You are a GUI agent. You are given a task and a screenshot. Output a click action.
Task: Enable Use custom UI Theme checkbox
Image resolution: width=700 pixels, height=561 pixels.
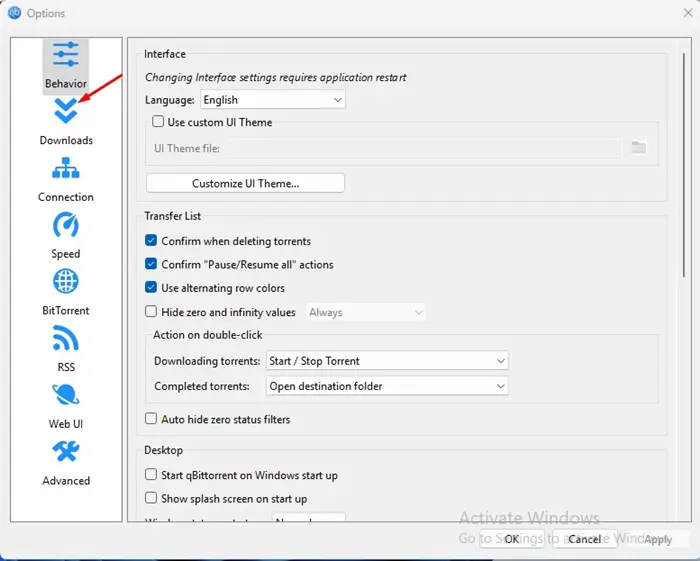[158, 121]
